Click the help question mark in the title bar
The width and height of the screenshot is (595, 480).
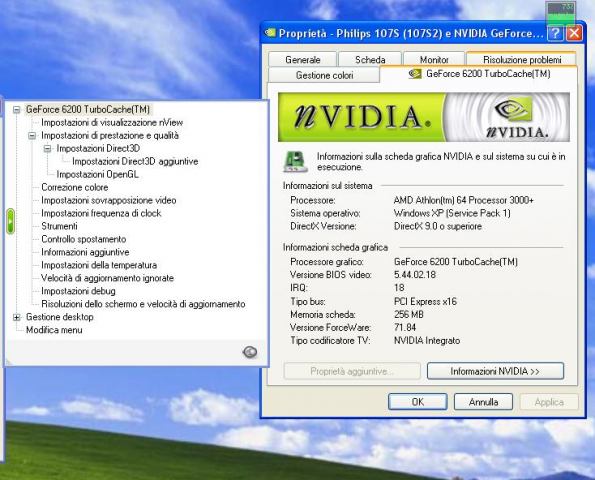tap(555, 33)
